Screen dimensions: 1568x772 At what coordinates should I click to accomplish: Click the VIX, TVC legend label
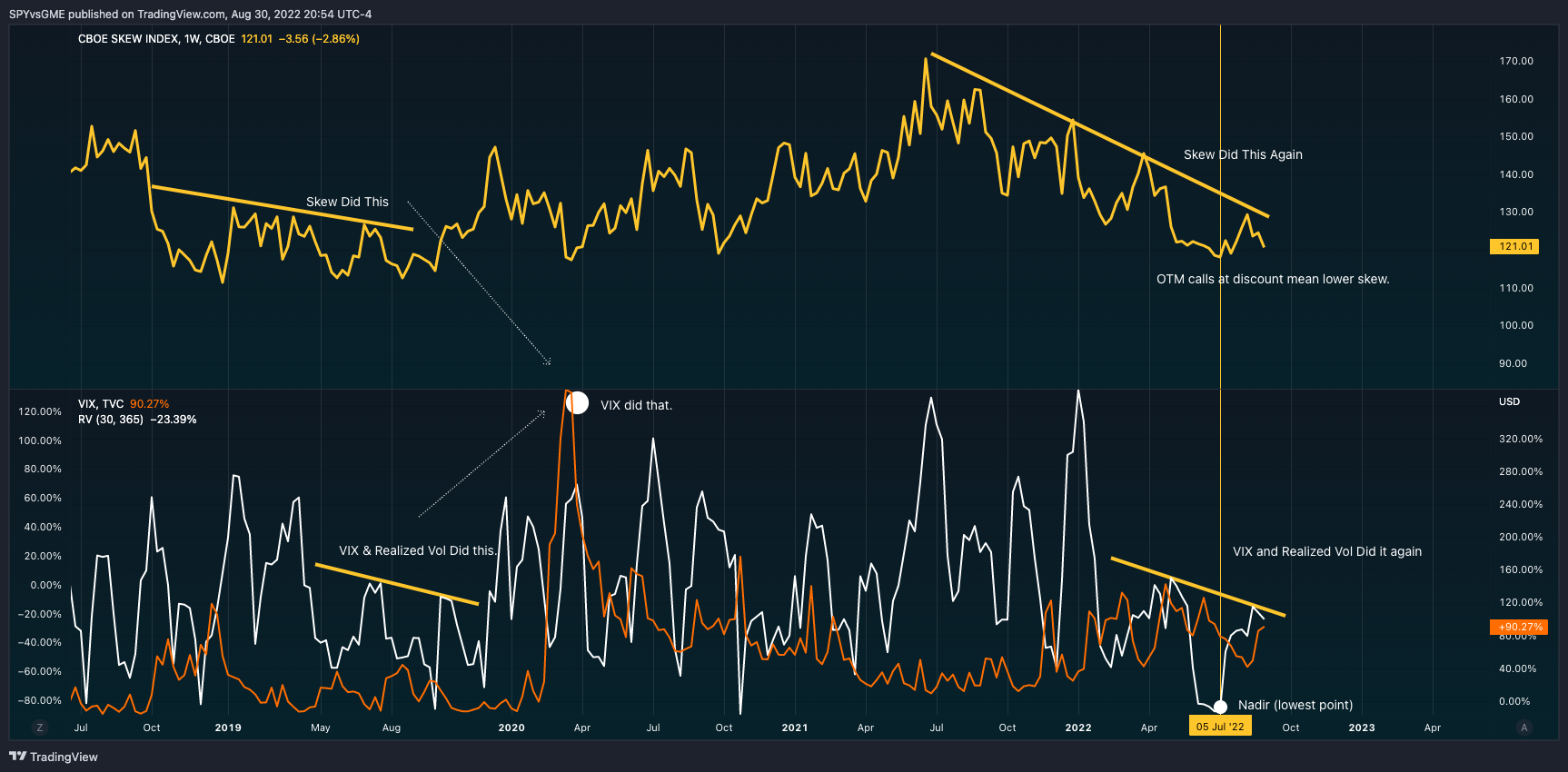pos(101,404)
